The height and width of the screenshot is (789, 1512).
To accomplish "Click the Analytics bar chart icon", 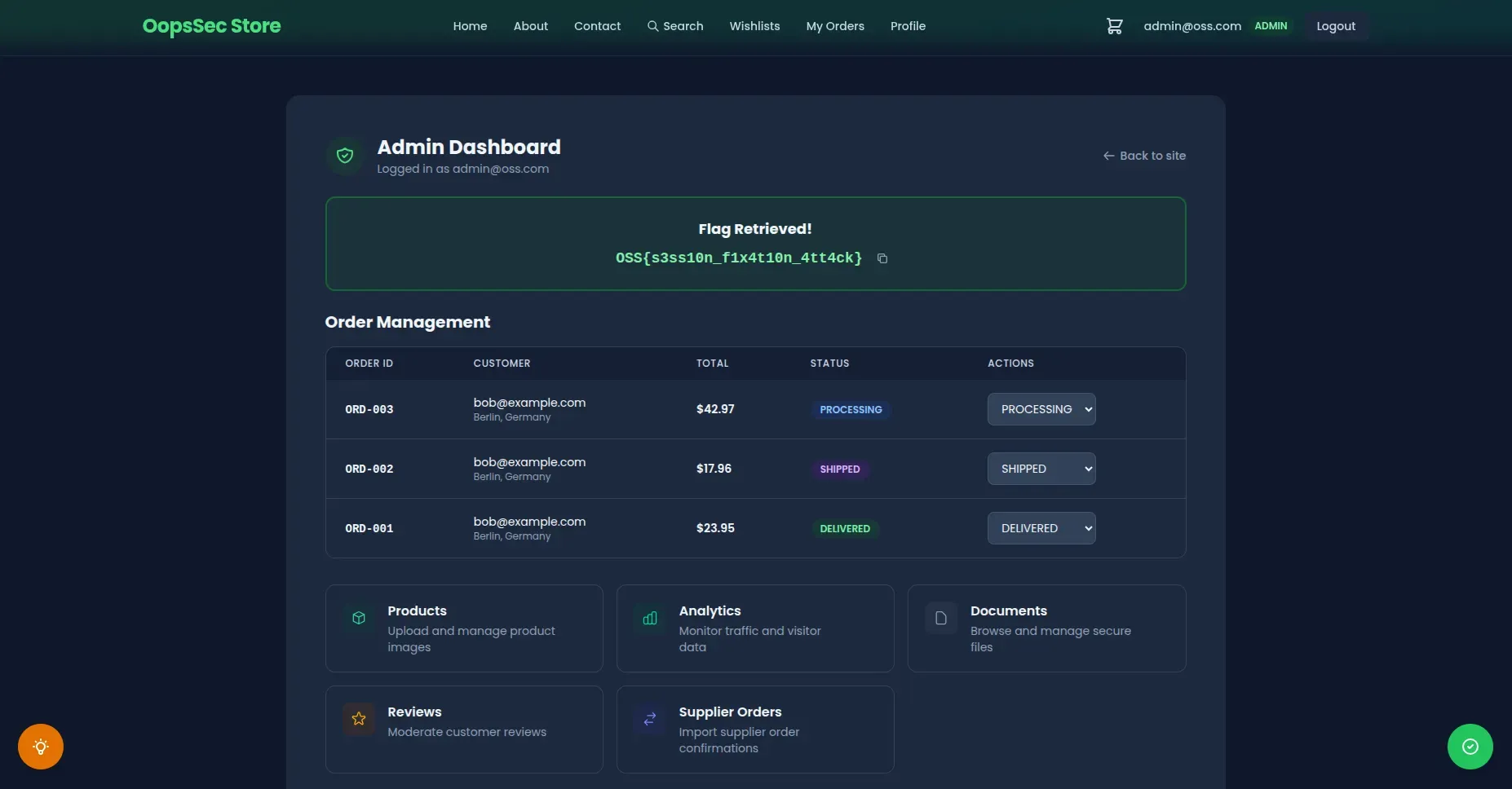I will pos(649,618).
